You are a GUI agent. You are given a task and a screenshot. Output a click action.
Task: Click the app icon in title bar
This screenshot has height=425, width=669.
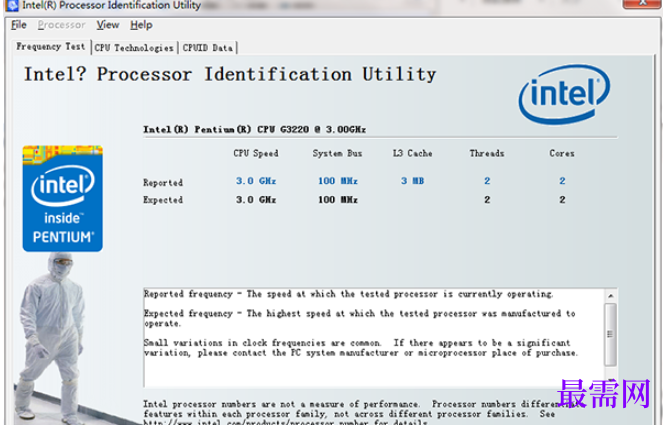[12, 5]
